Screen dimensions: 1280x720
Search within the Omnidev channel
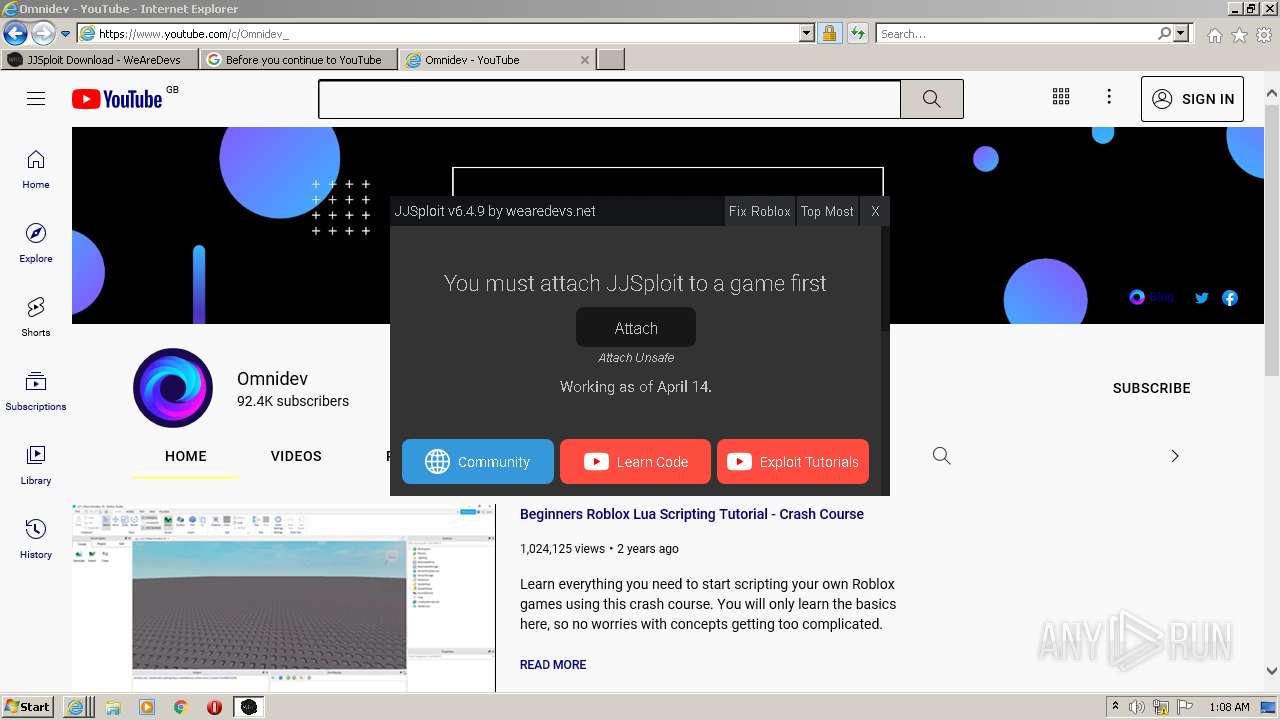tap(941, 456)
